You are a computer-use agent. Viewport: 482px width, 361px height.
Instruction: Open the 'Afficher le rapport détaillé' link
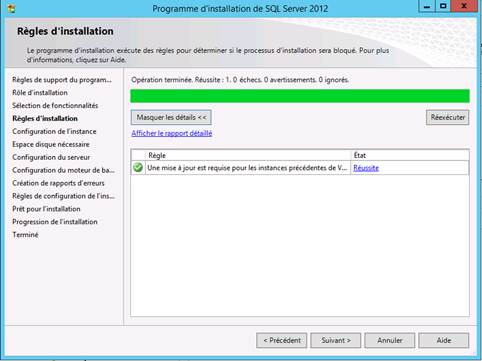[172, 133]
